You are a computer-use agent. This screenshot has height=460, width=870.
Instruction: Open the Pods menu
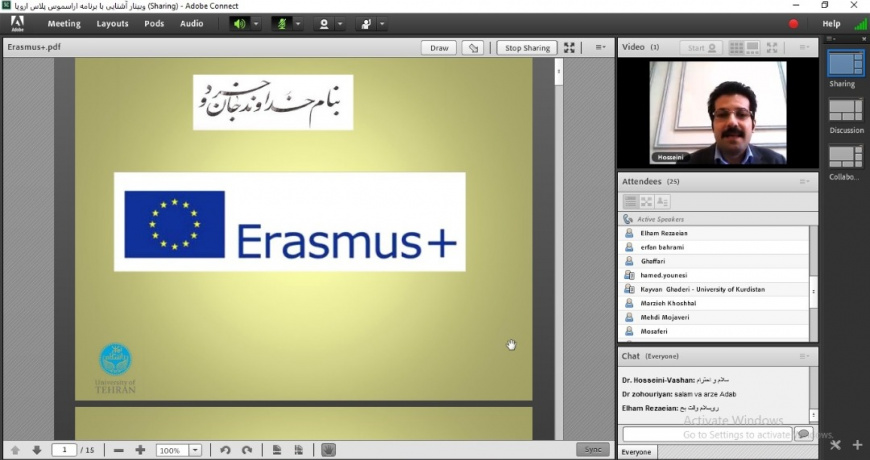tap(154, 24)
